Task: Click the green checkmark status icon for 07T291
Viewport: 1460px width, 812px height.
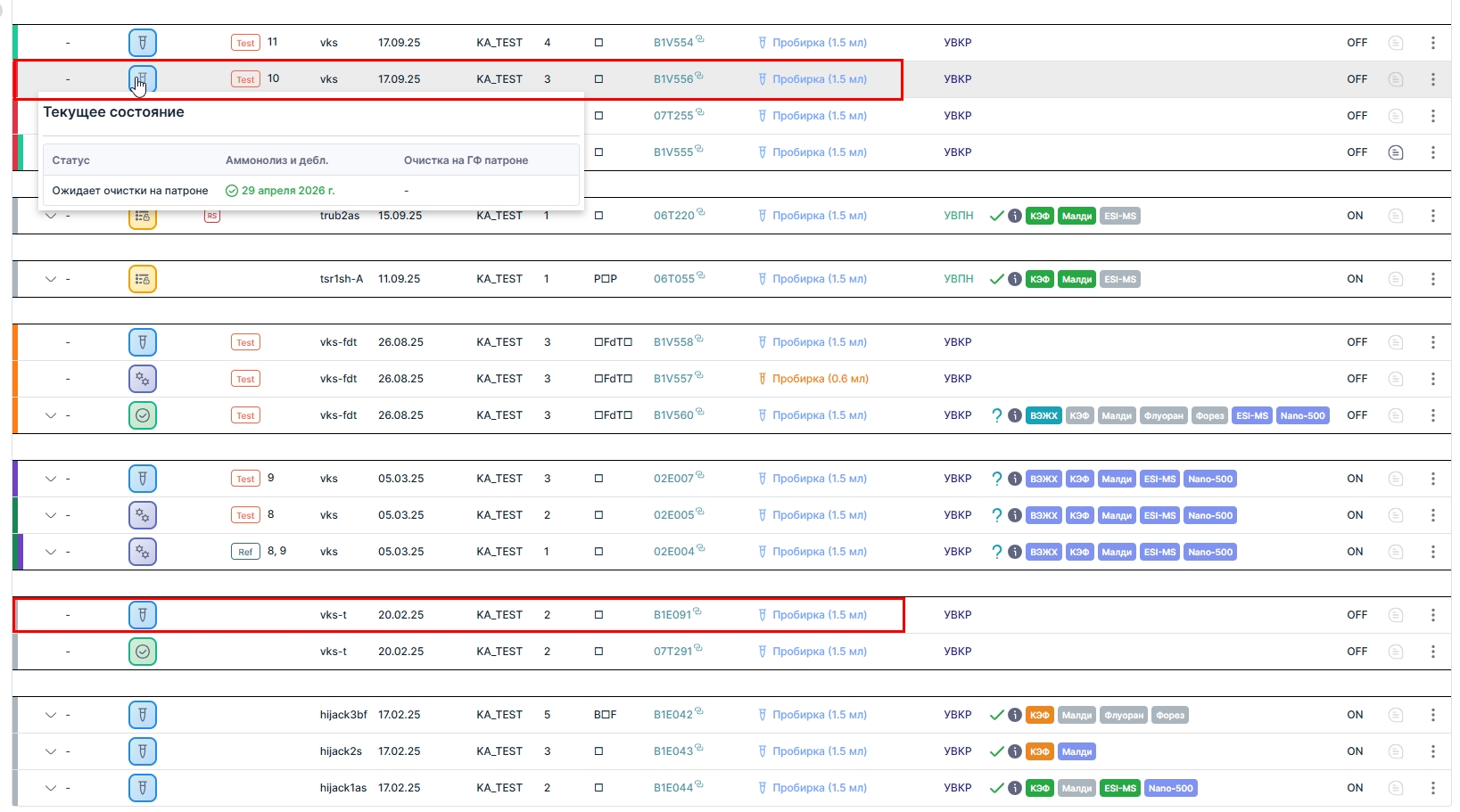Action: tap(143, 652)
